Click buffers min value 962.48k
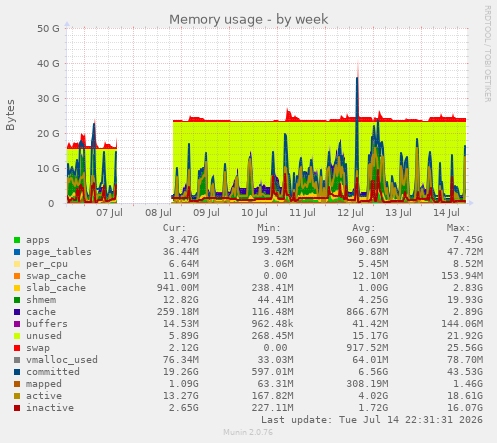 pos(272,324)
